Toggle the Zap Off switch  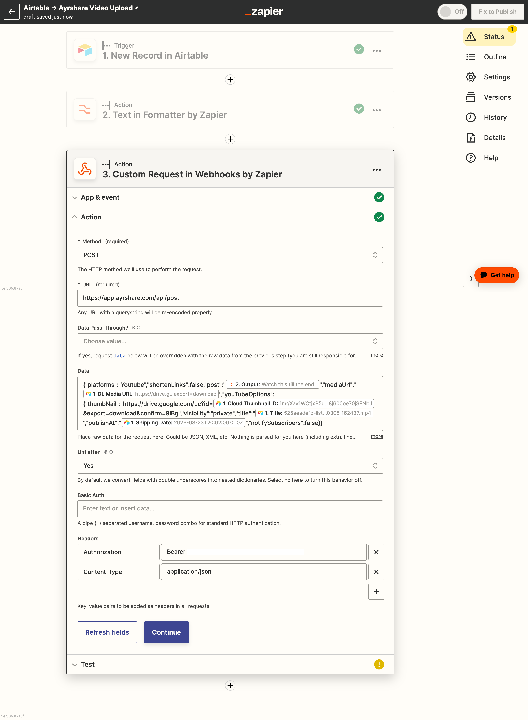point(452,11)
